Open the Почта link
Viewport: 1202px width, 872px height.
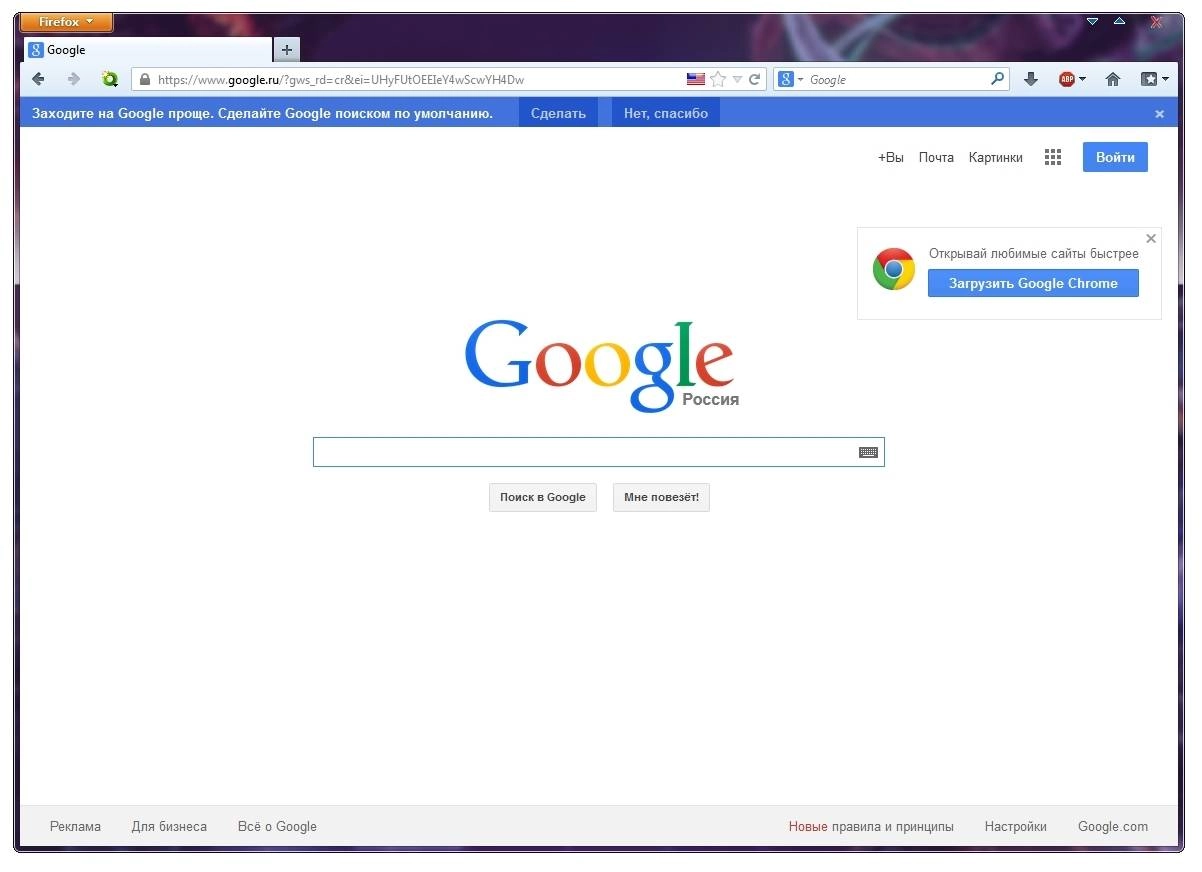(x=936, y=157)
